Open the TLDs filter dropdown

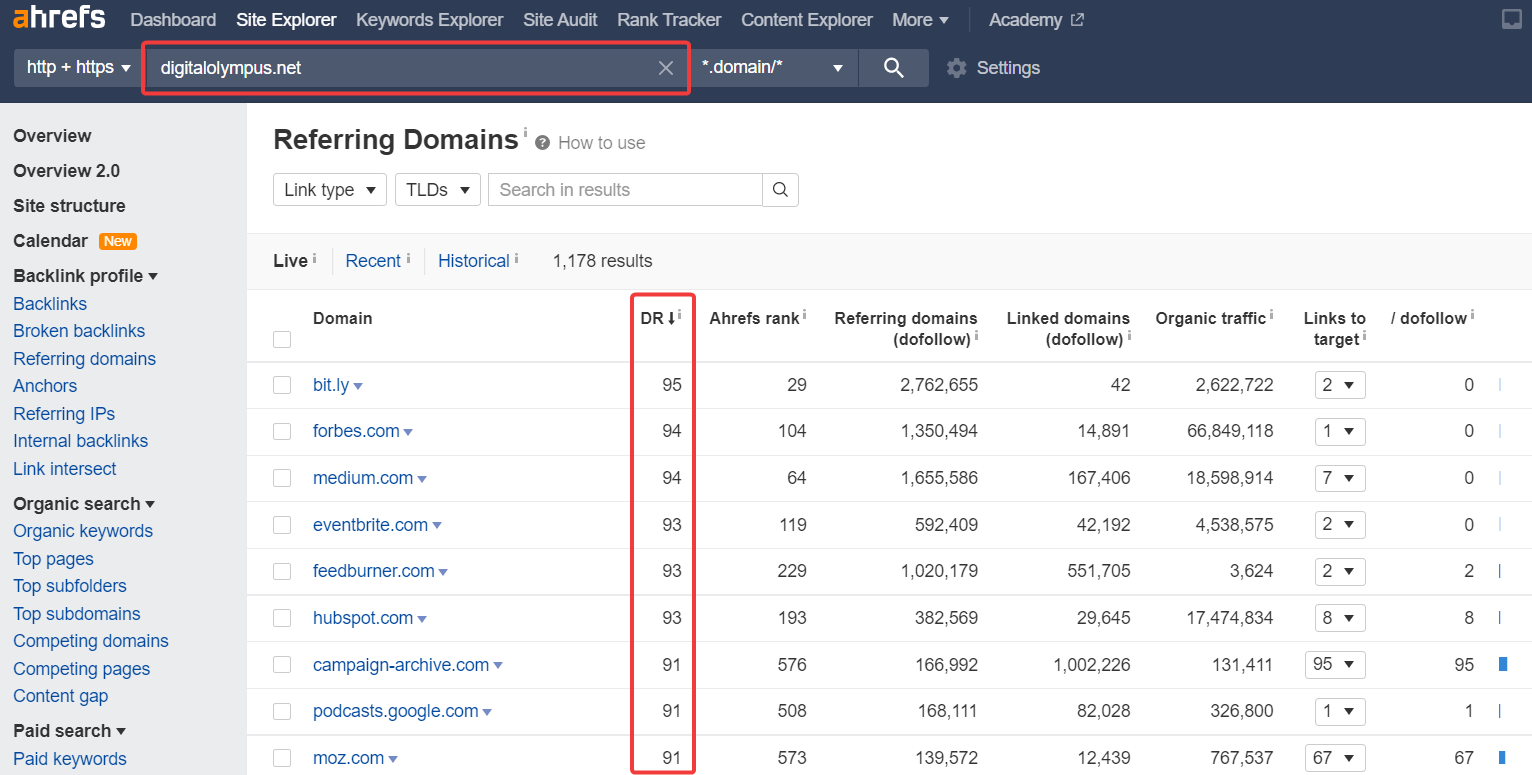tap(438, 190)
